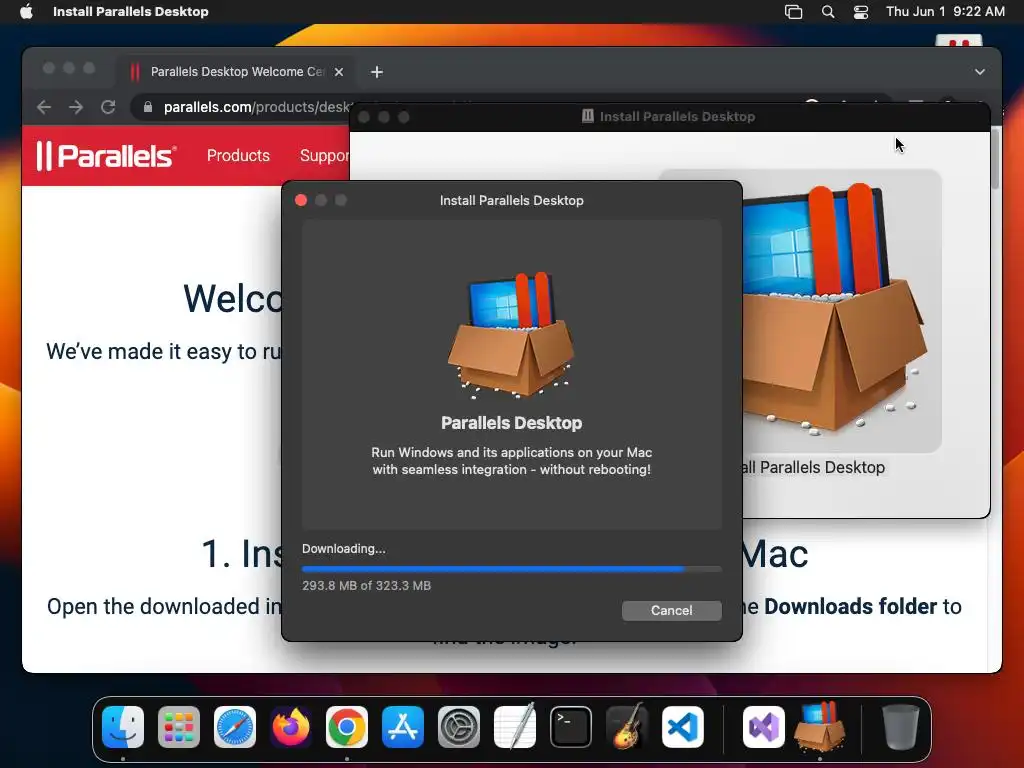This screenshot has width=1024, height=768.
Task: Click the parallels.com address bar
Action: point(255,107)
